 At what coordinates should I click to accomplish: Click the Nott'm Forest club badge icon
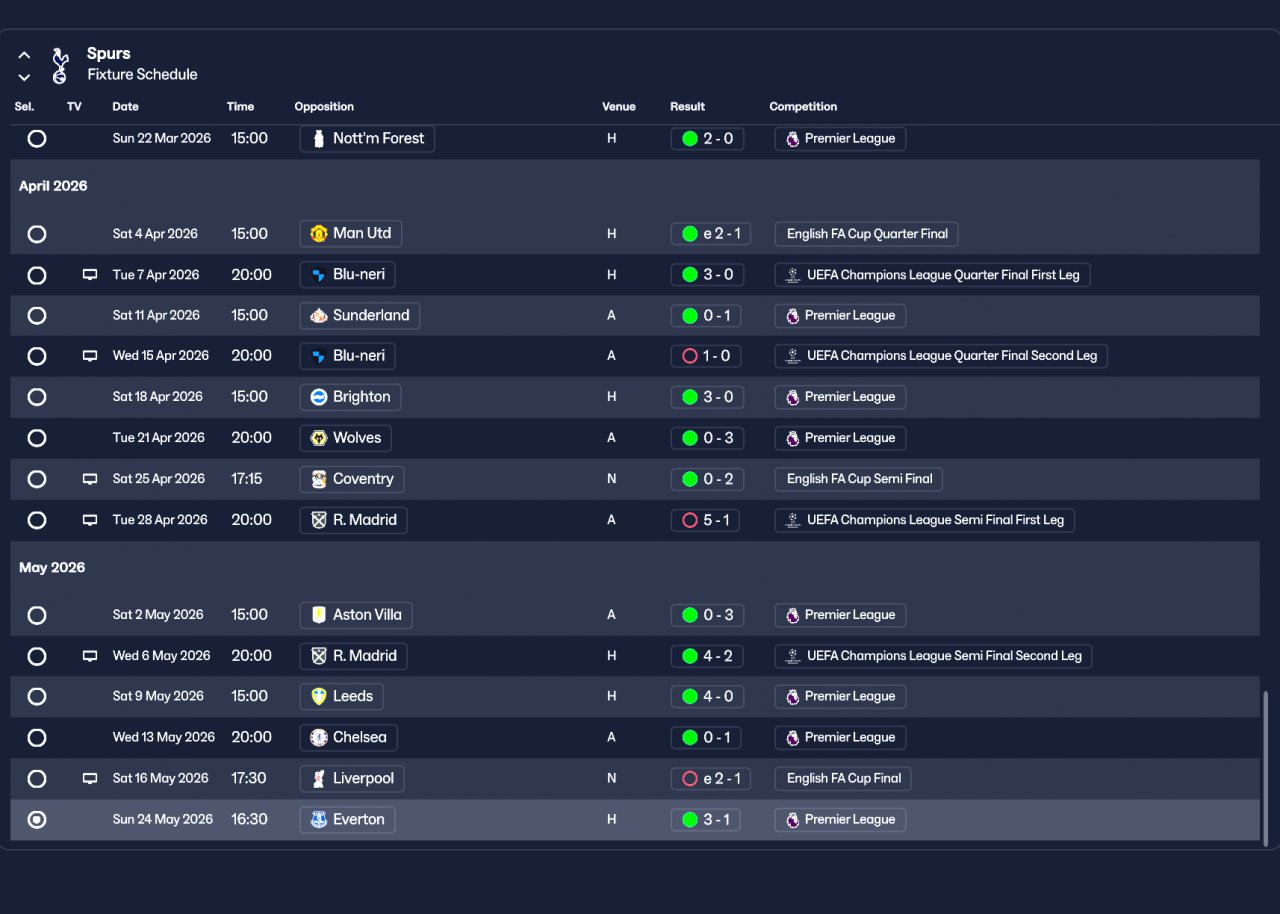(x=319, y=139)
